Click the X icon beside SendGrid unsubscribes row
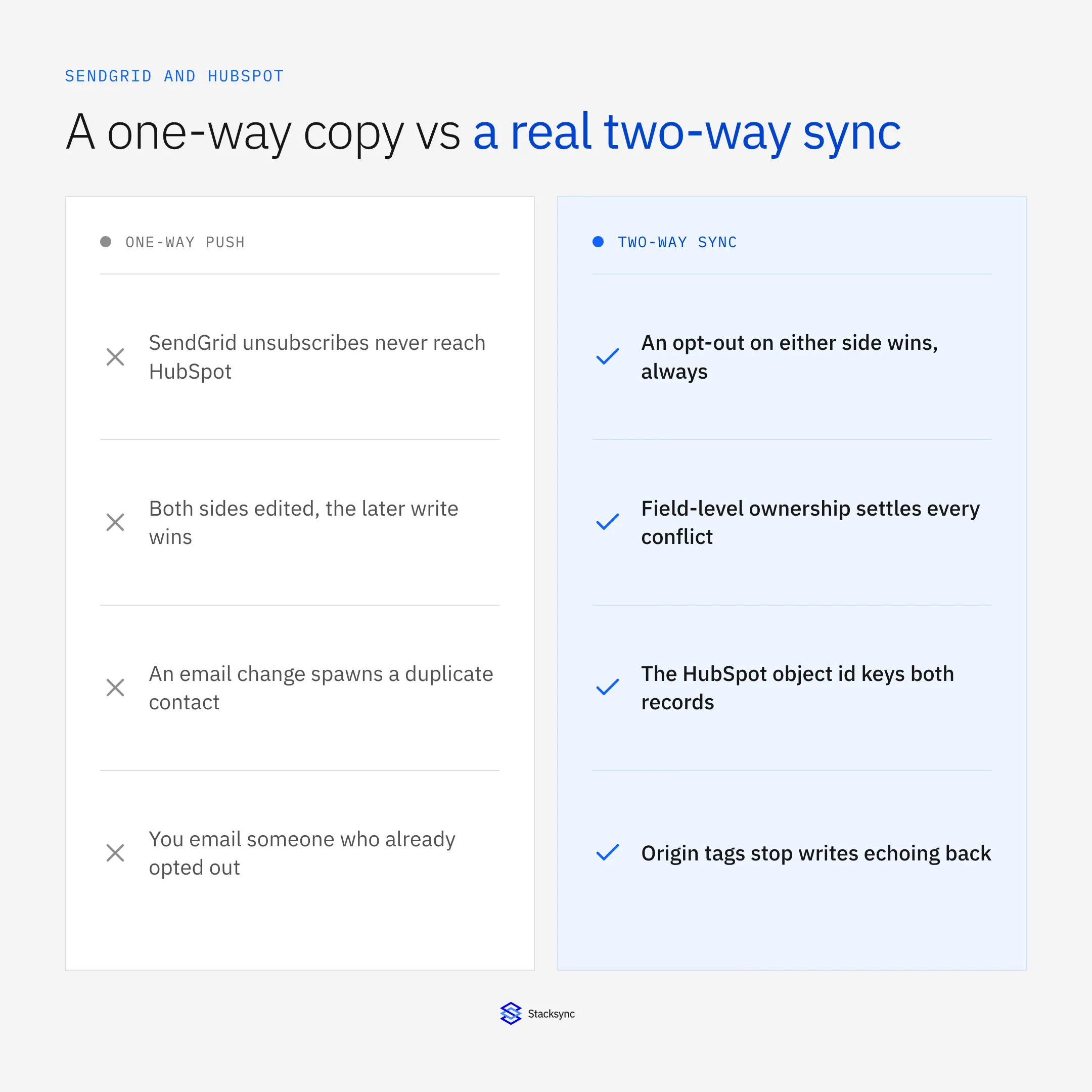 [x=115, y=356]
